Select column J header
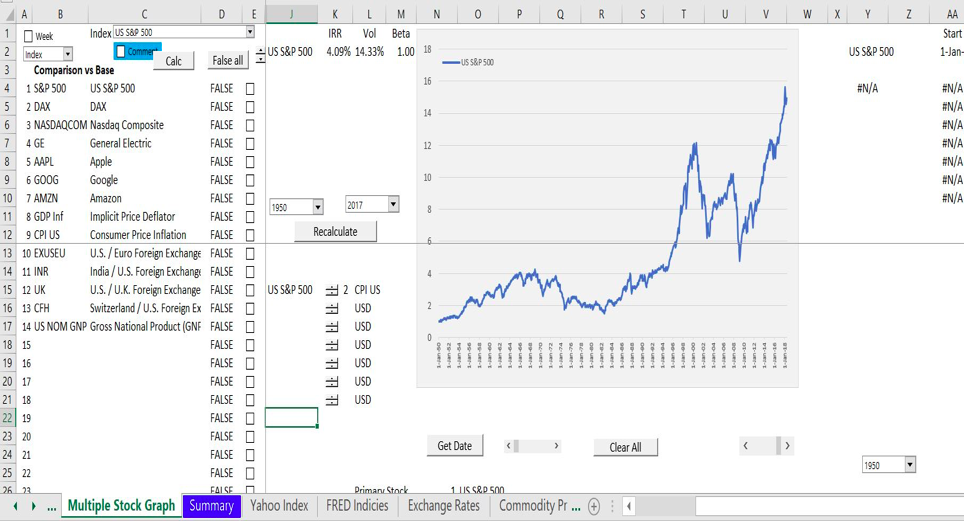Image resolution: width=969 pixels, height=521 pixels. point(292,14)
